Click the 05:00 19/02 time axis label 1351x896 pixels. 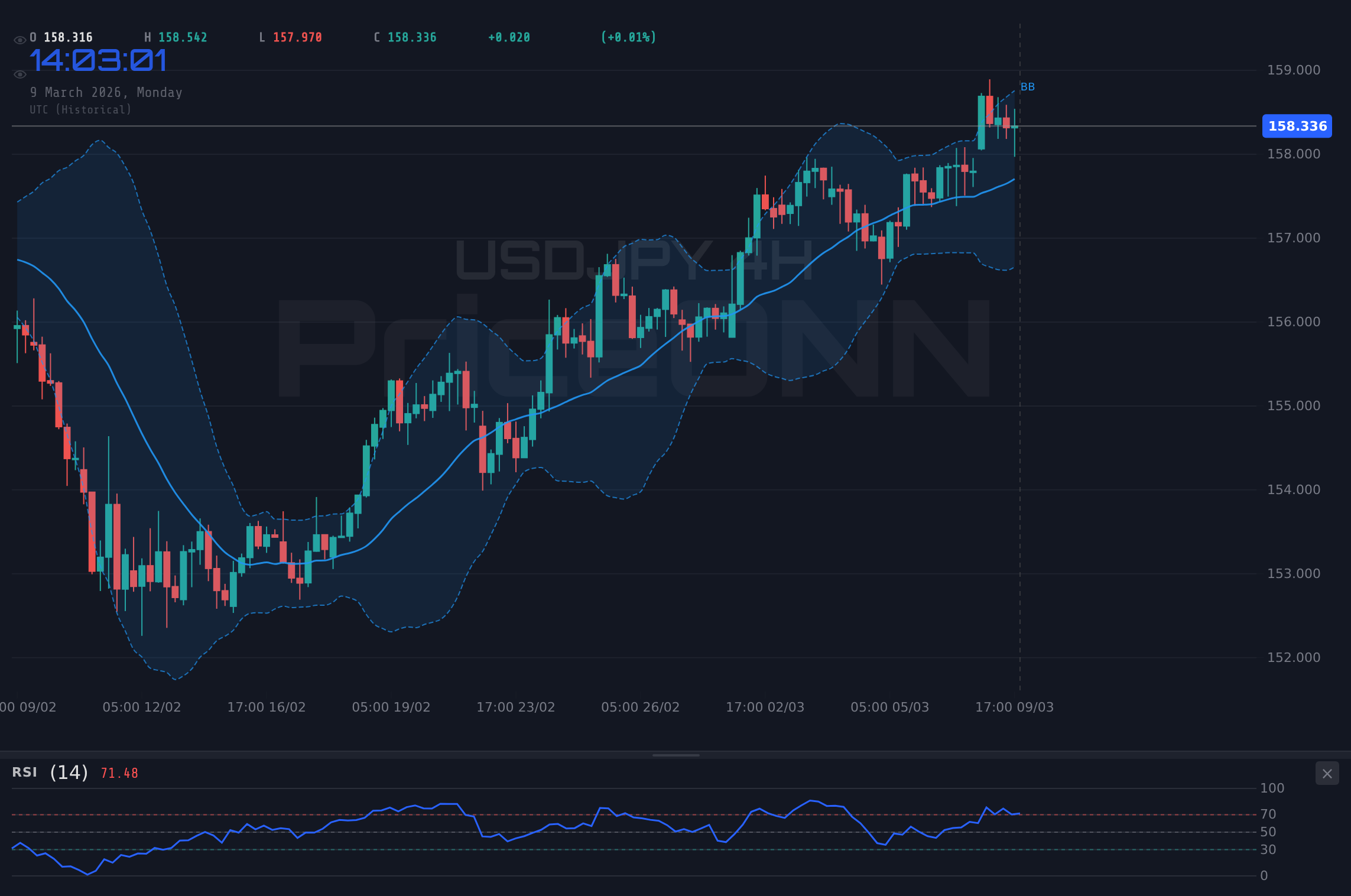[x=391, y=707]
